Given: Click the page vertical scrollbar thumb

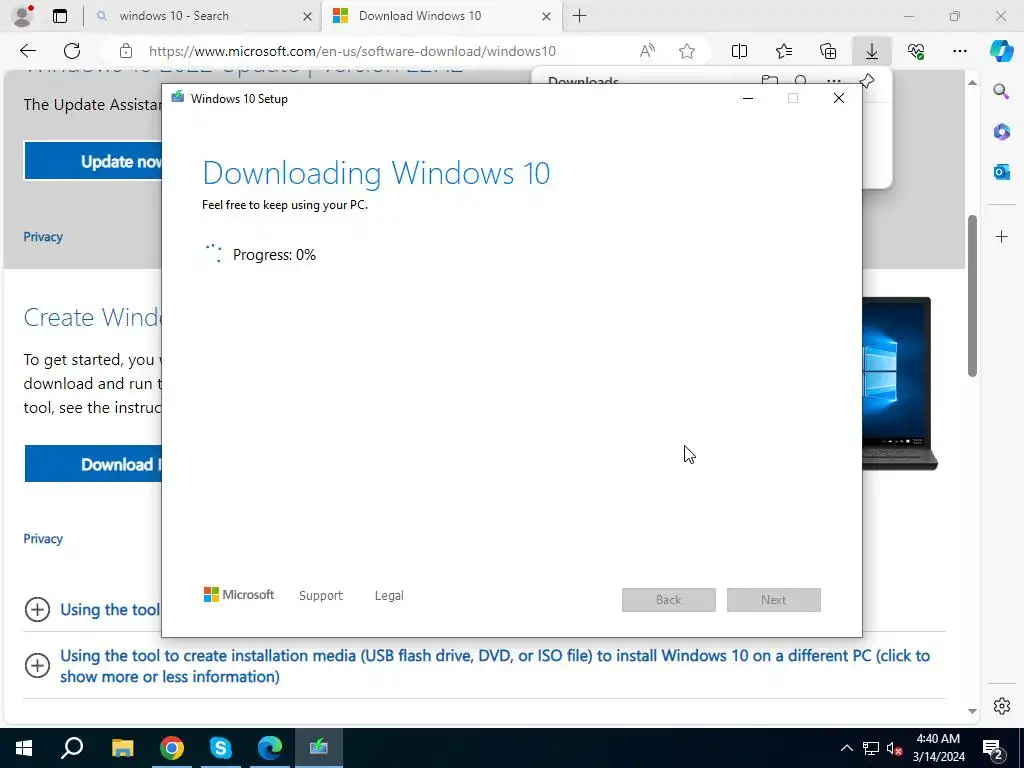Looking at the screenshot, I should click(972, 296).
